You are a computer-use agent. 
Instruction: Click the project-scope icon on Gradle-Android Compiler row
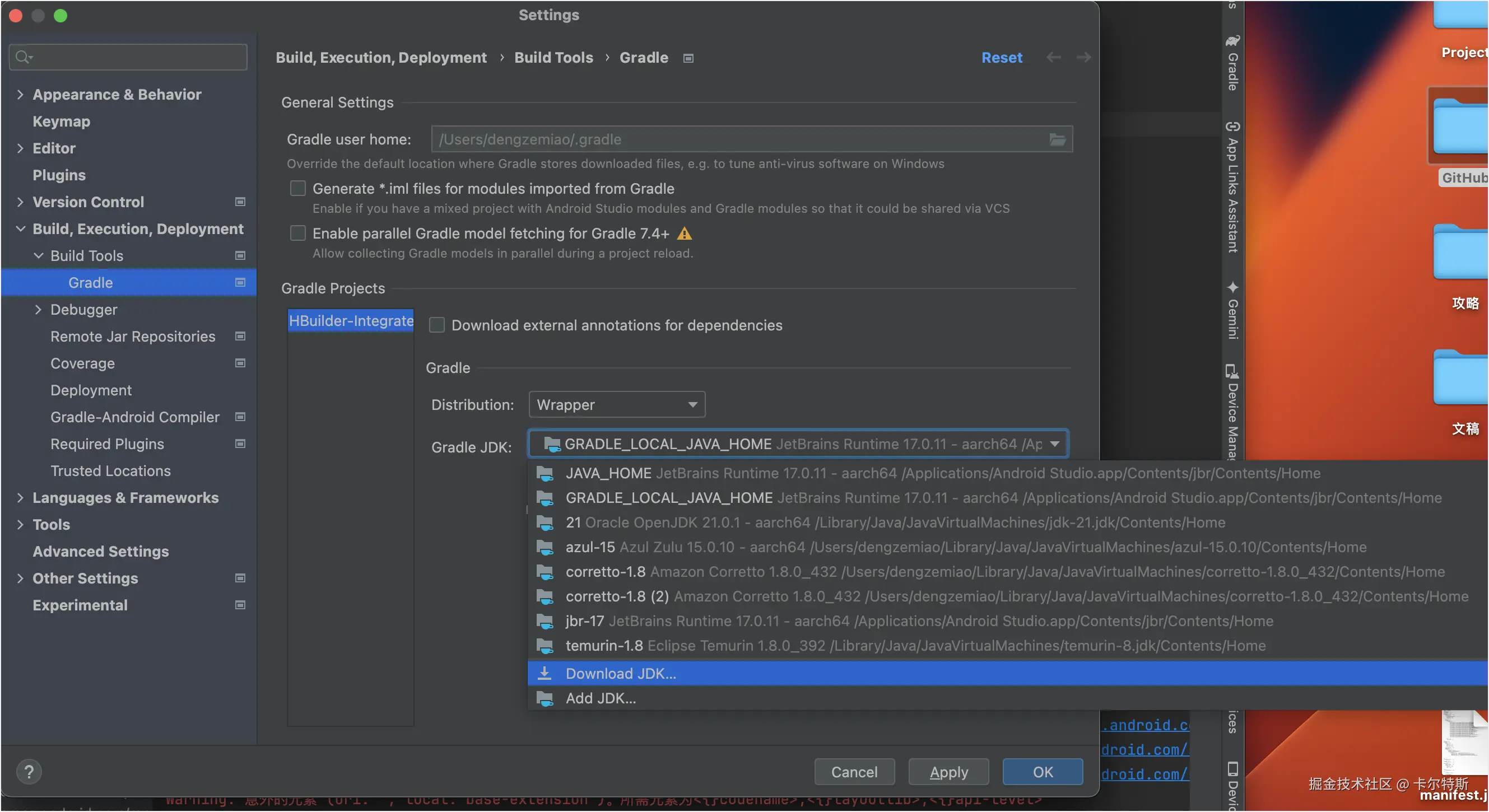coord(240,417)
